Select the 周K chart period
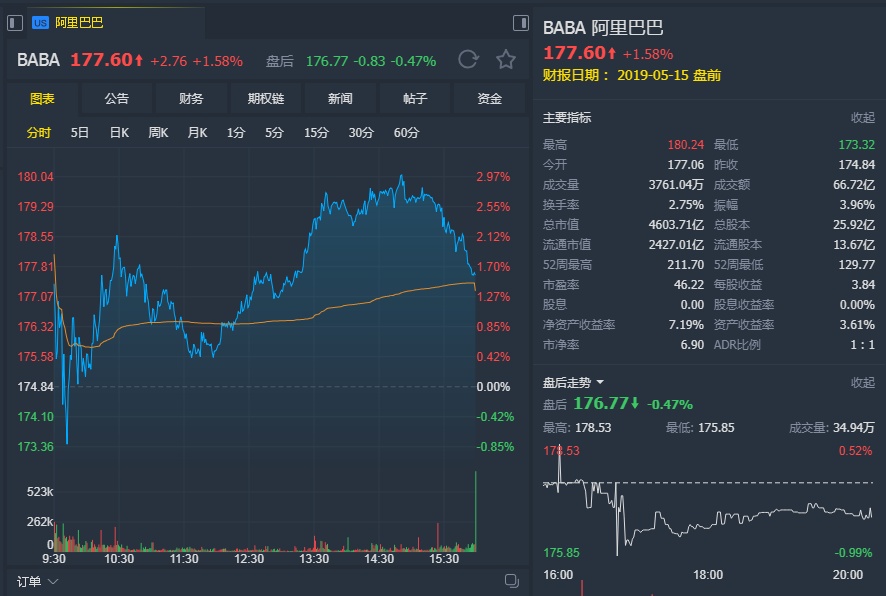 tap(158, 132)
